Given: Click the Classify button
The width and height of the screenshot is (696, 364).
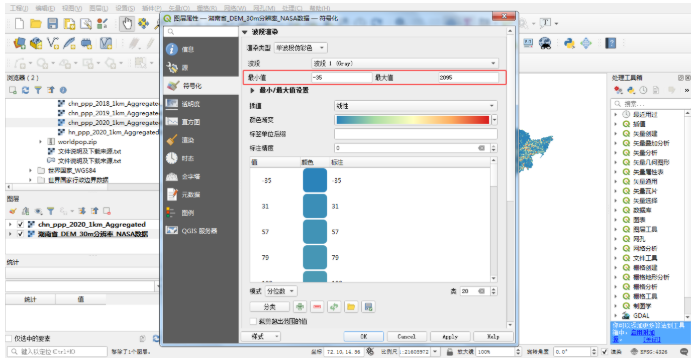Looking at the screenshot, I should click(x=270, y=307).
